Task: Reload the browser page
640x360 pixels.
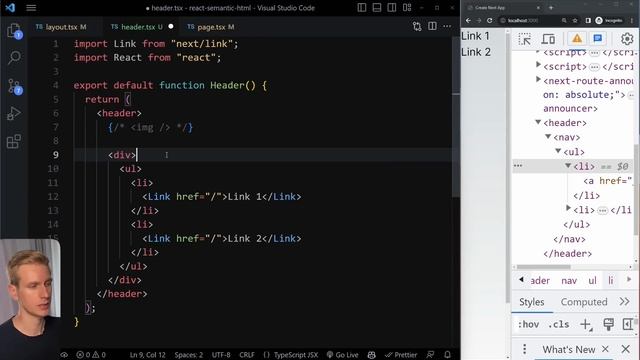Action: point(489,20)
